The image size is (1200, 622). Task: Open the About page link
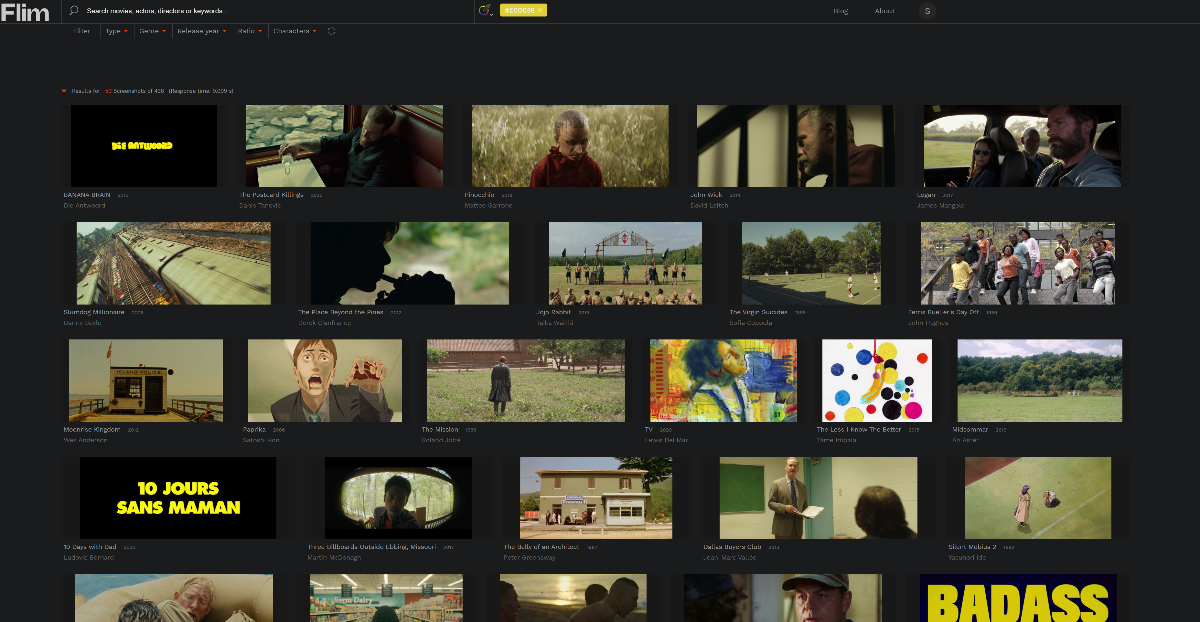(x=885, y=11)
